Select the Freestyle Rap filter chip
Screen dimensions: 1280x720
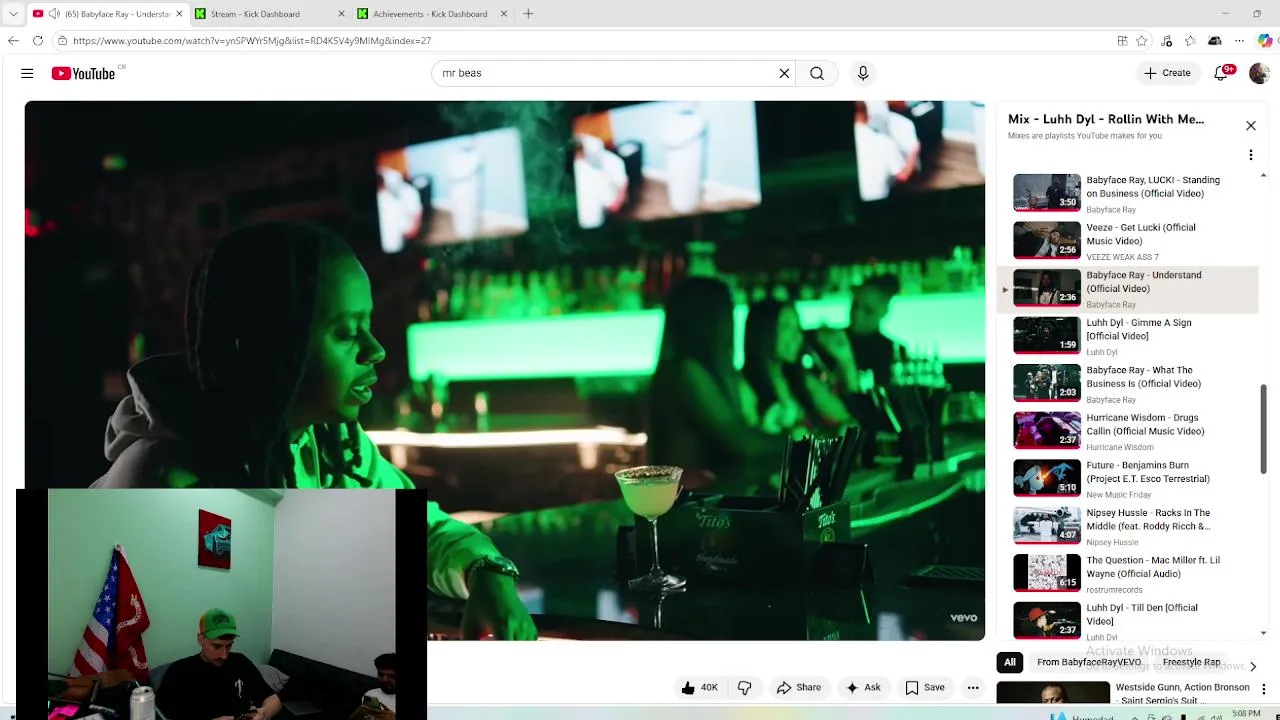(x=1191, y=662)
